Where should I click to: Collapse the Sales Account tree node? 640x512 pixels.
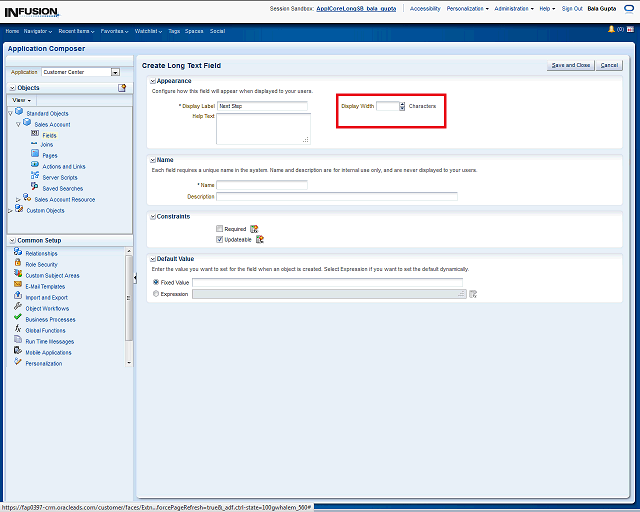click(18, 124)
